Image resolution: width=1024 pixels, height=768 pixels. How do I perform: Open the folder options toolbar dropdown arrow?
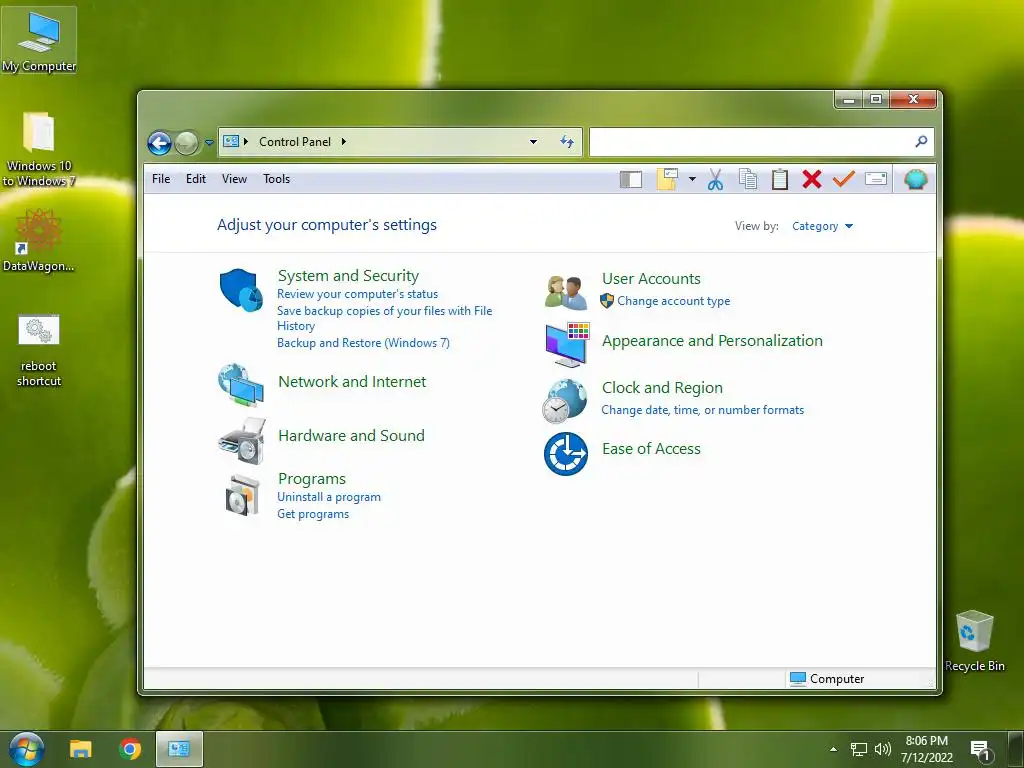[x=692, y=179]
